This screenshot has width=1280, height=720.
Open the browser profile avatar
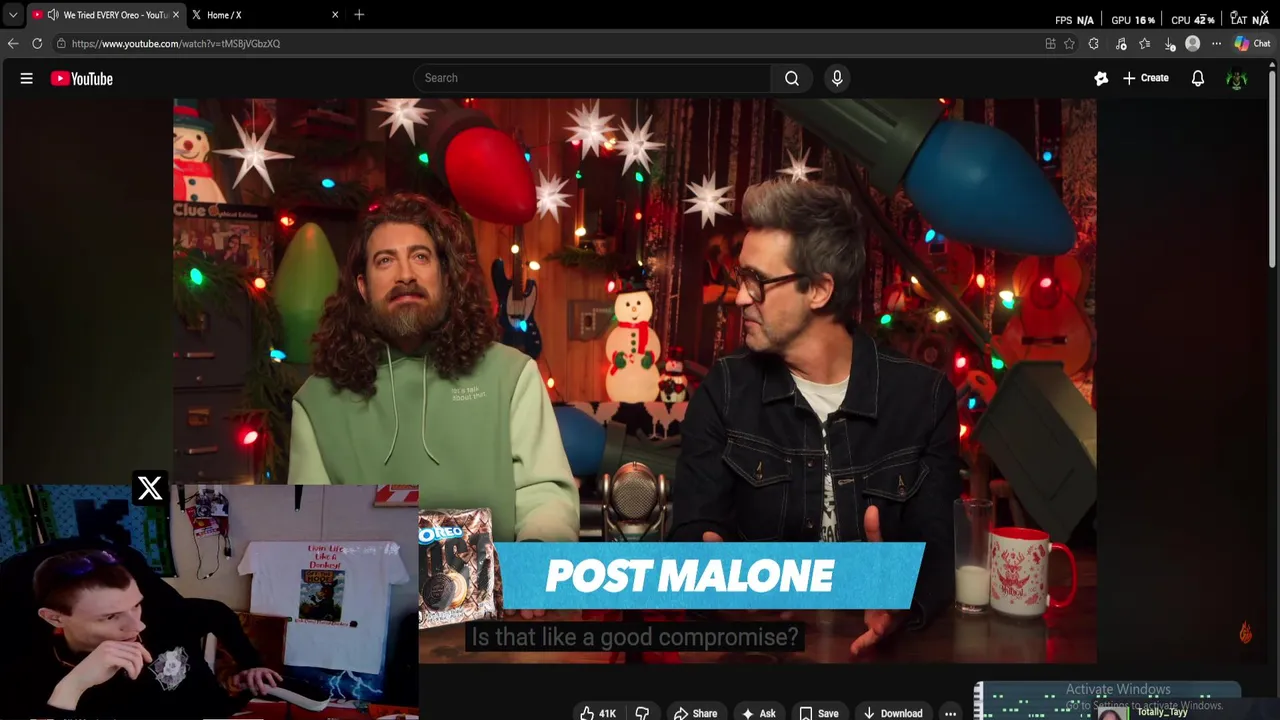1192,44
